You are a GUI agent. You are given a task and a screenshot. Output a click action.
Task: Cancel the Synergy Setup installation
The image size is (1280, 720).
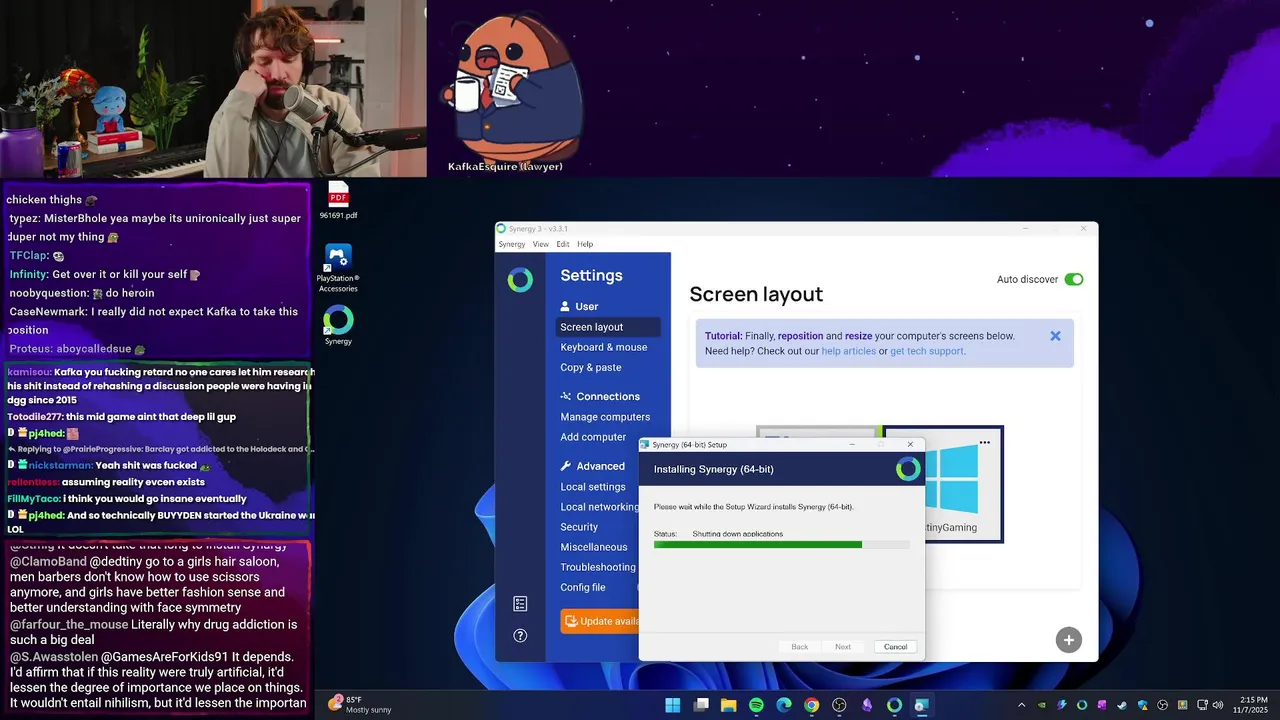(x=895, y=647)
